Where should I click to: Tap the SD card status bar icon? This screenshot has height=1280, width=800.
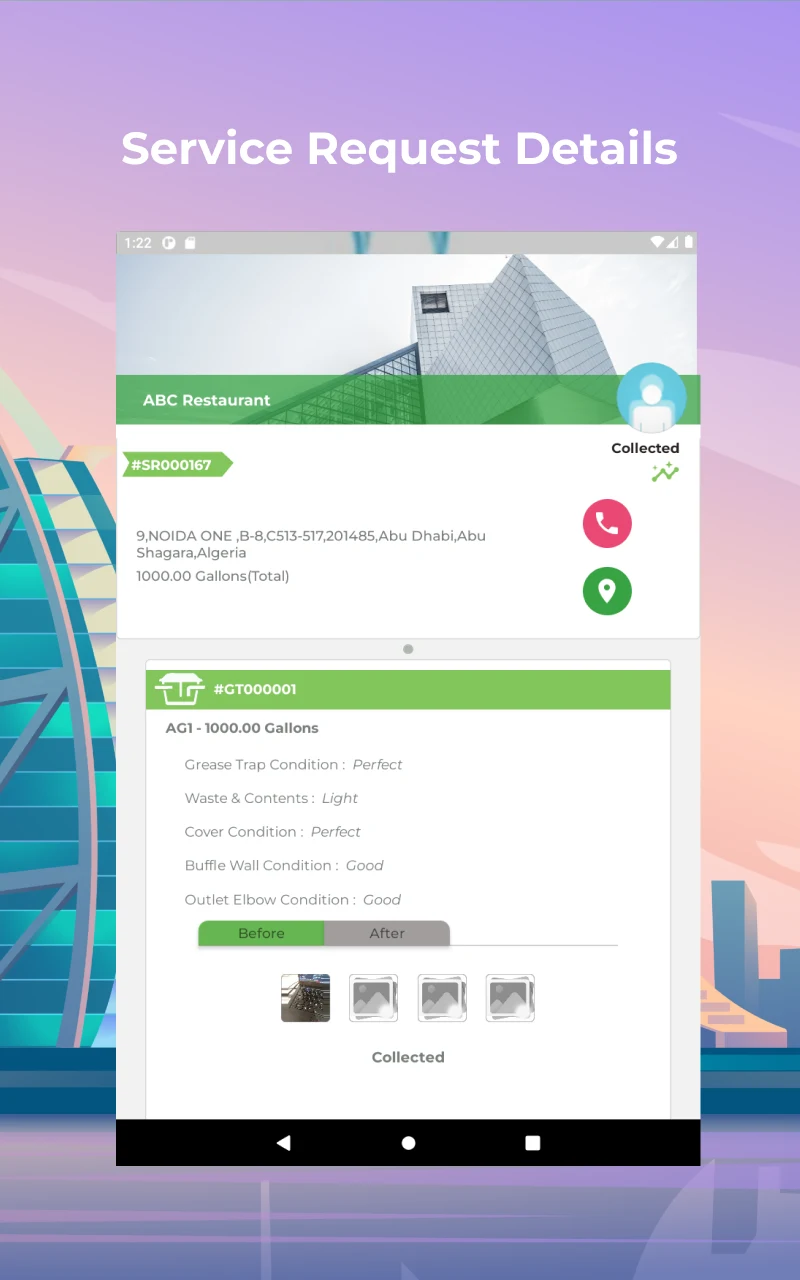pos(190,243)
